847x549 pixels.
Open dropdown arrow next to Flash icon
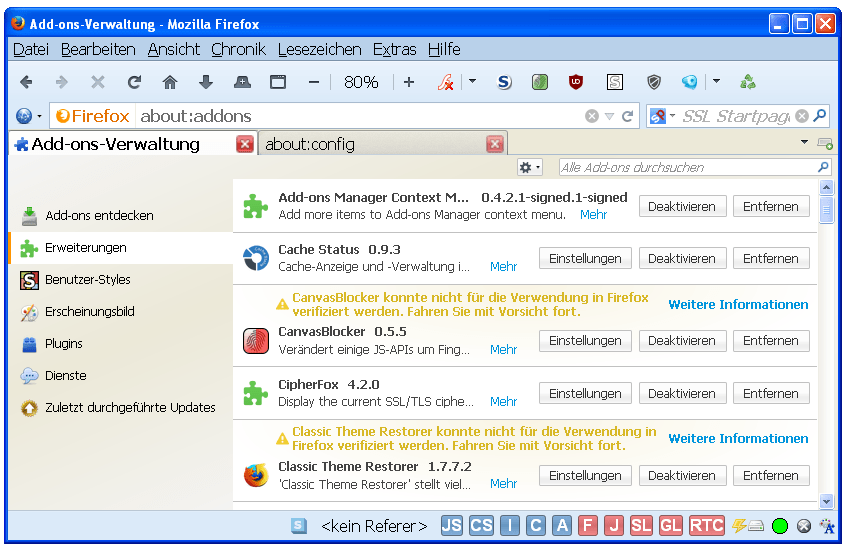point(472,82)
